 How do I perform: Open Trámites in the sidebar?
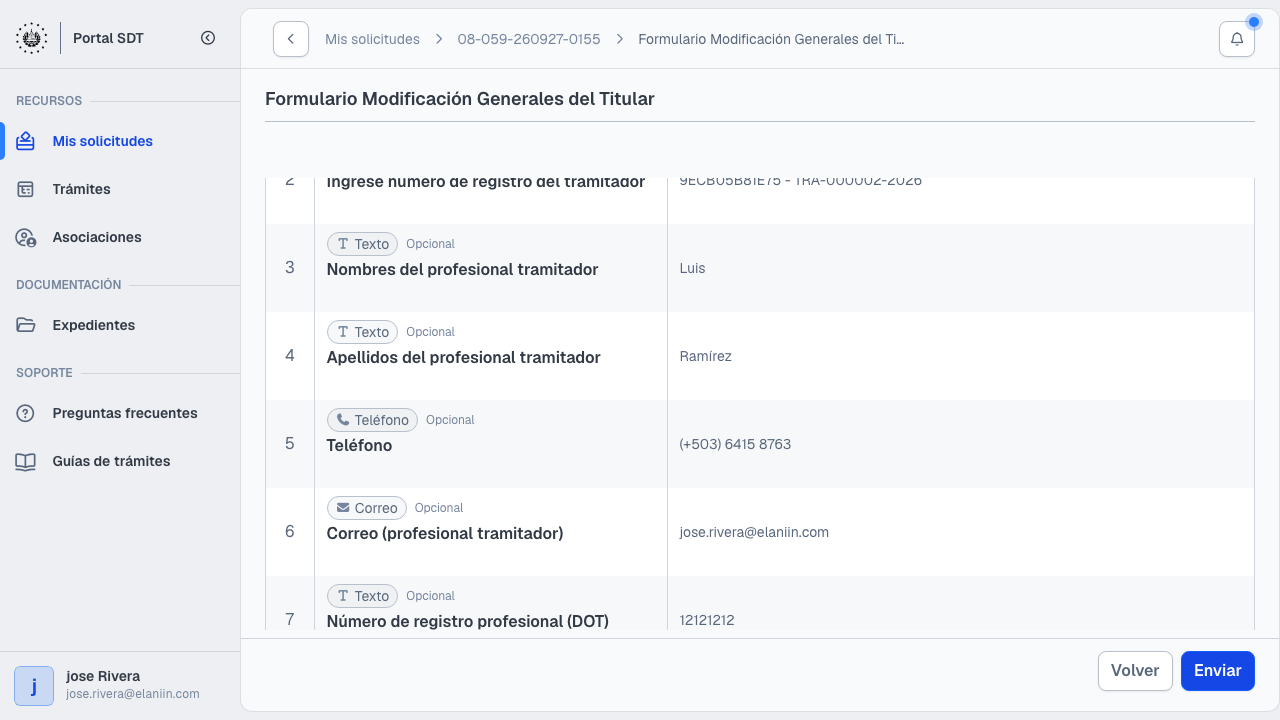click(120, 189)
